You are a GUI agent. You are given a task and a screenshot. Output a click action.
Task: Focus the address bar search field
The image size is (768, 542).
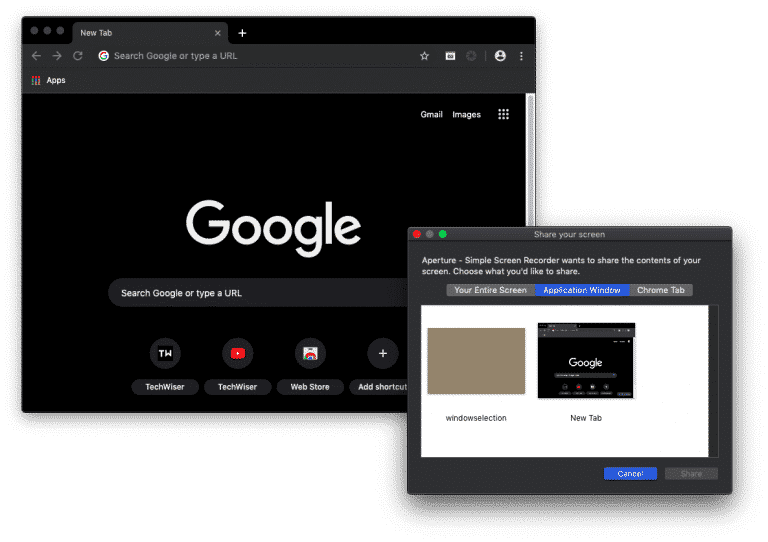click(x=255, y=56)
